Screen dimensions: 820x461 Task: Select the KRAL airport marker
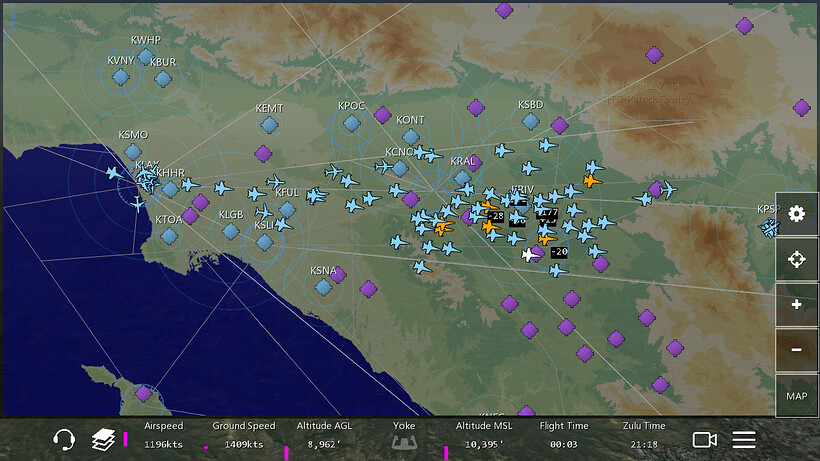click(462, 178)
